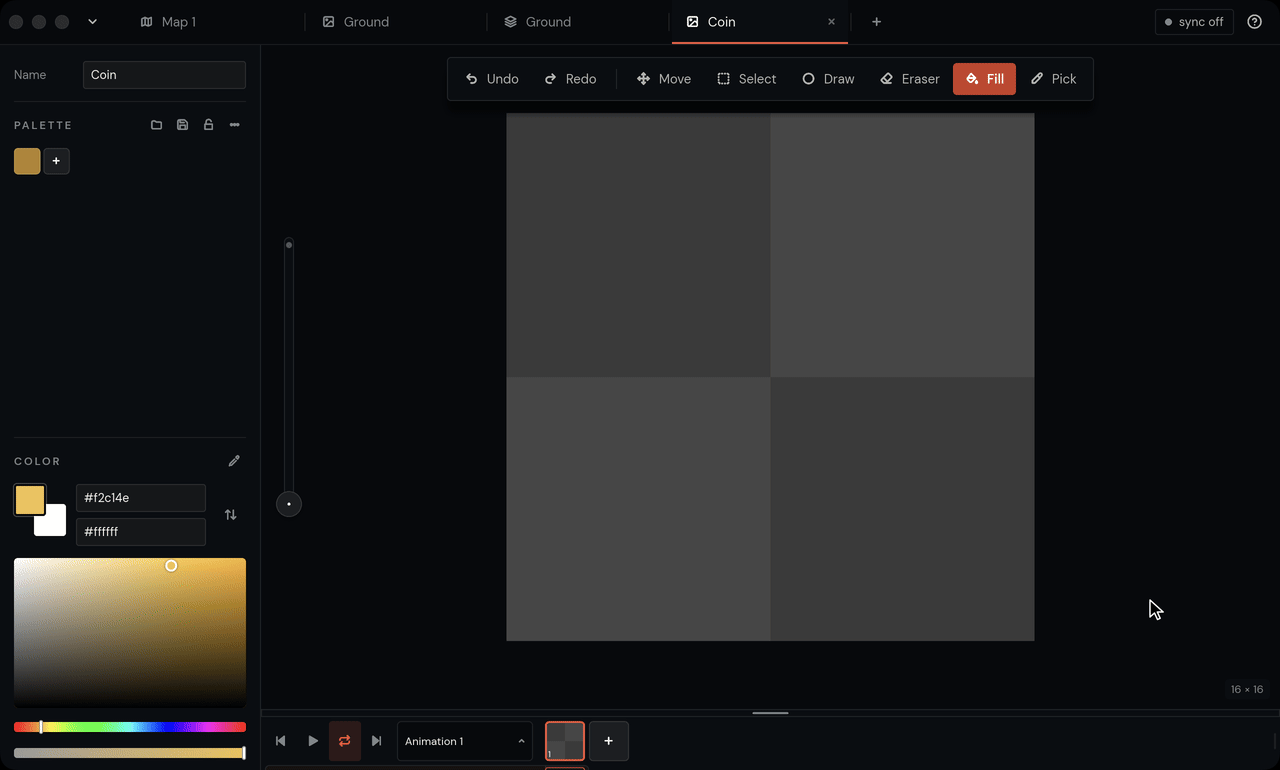Open the second Ground layers tab

(538, 22)
